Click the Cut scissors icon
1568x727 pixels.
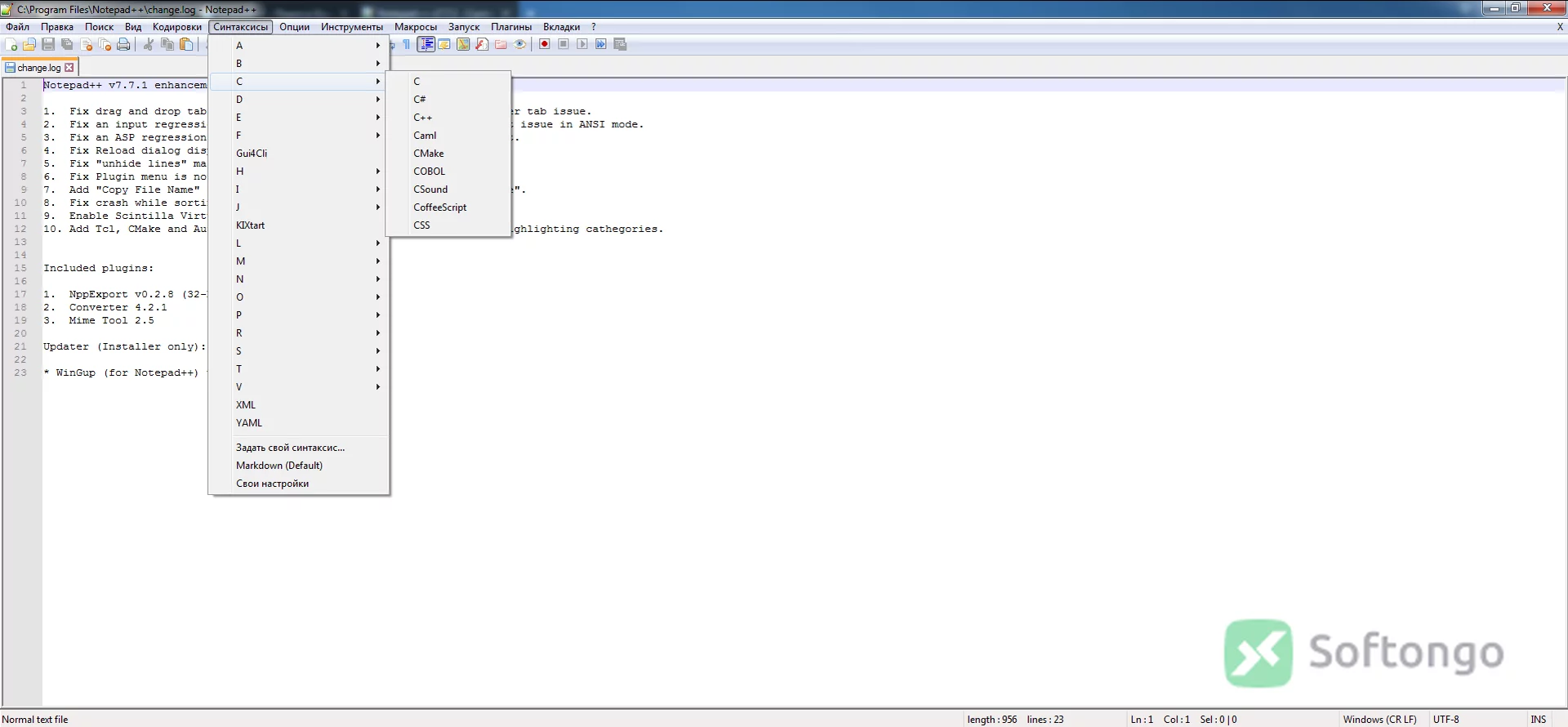point(149,45)
